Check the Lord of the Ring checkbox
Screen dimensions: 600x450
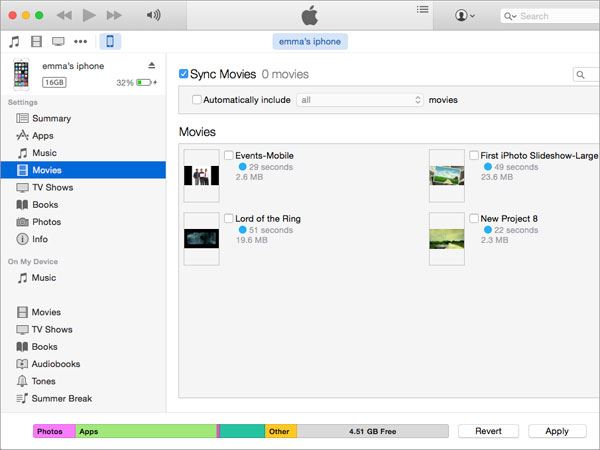click(x=229, y=218)
